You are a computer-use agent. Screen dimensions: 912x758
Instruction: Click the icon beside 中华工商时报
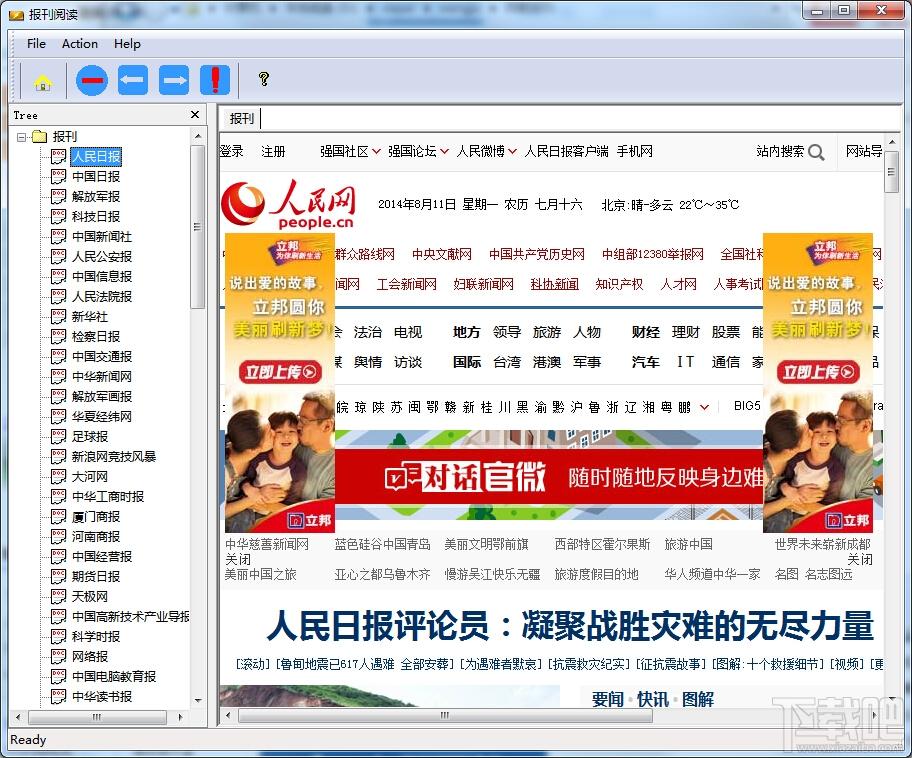tap(58, 496)
